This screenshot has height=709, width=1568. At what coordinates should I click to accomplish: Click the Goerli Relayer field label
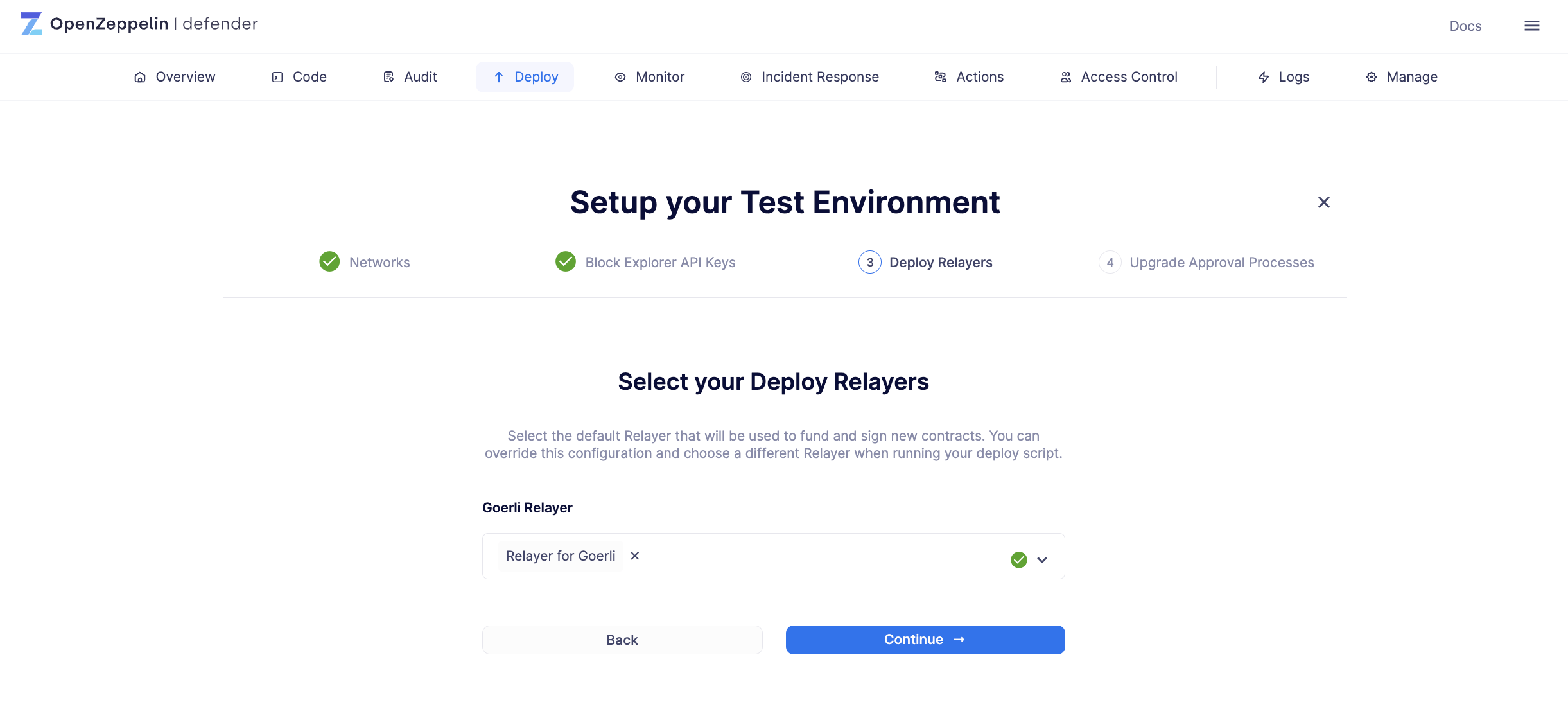click(x=527, y=507)
